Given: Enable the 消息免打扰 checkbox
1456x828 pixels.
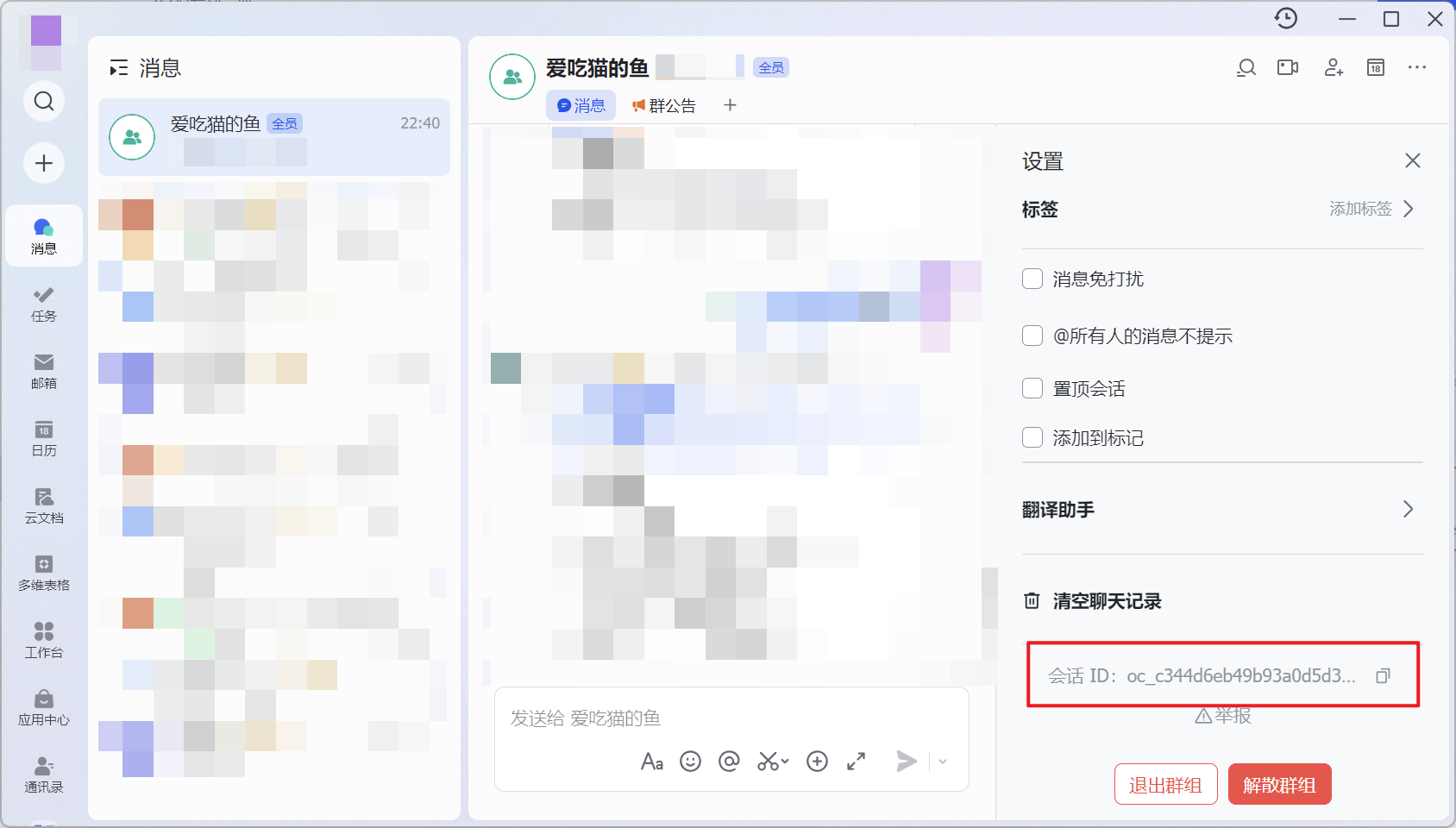Looking at the screenshot, I should pos(1032,279).
